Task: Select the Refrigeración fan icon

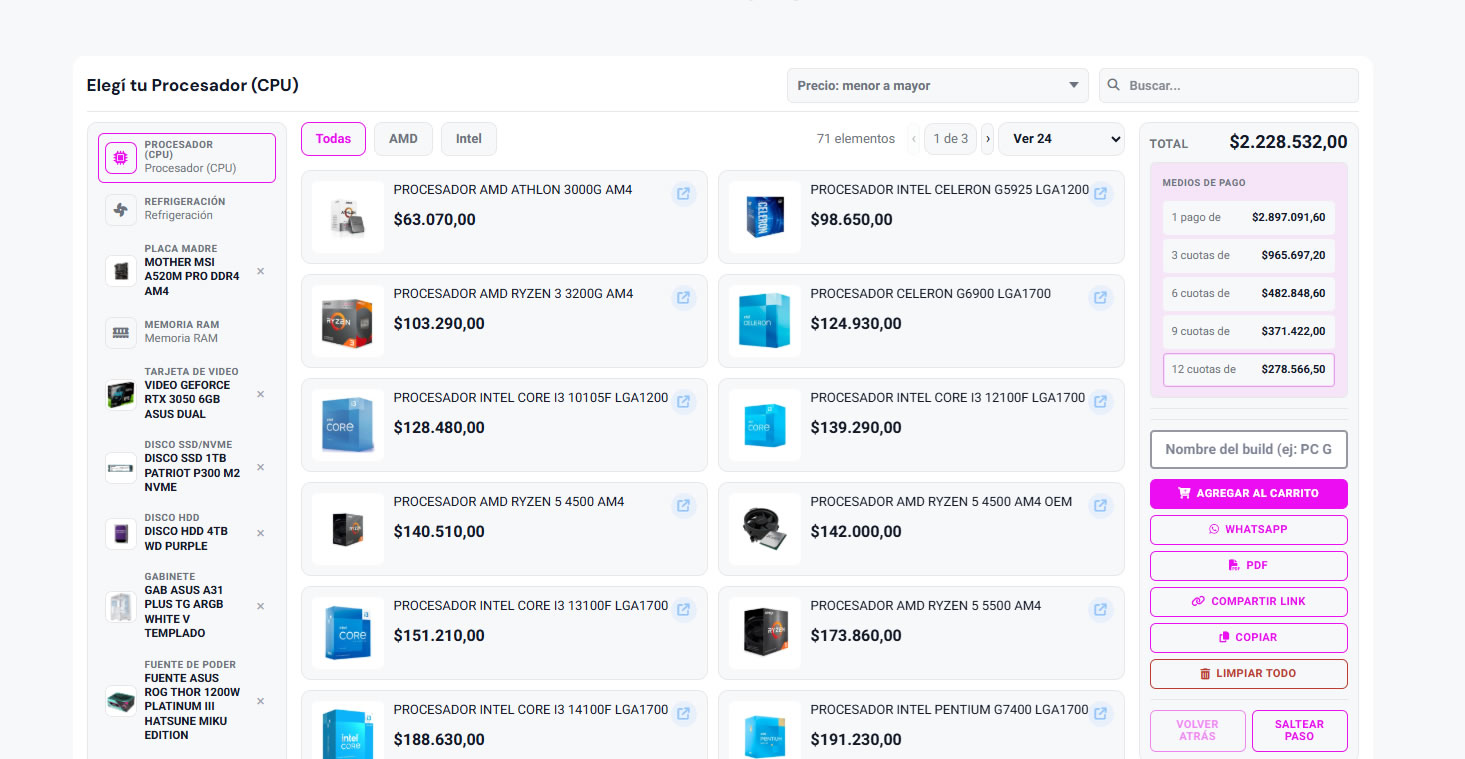Action: coord(121,210)
